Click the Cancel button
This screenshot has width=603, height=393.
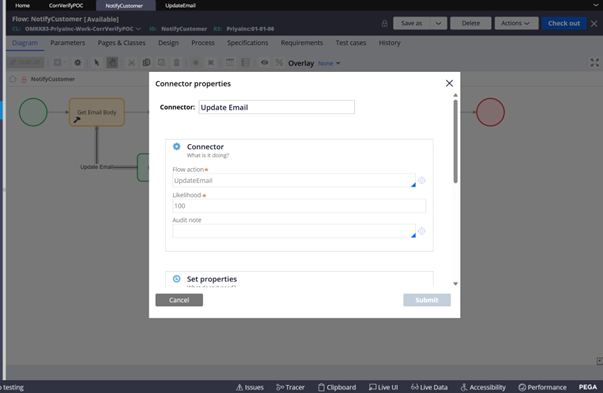click(179, 300)
